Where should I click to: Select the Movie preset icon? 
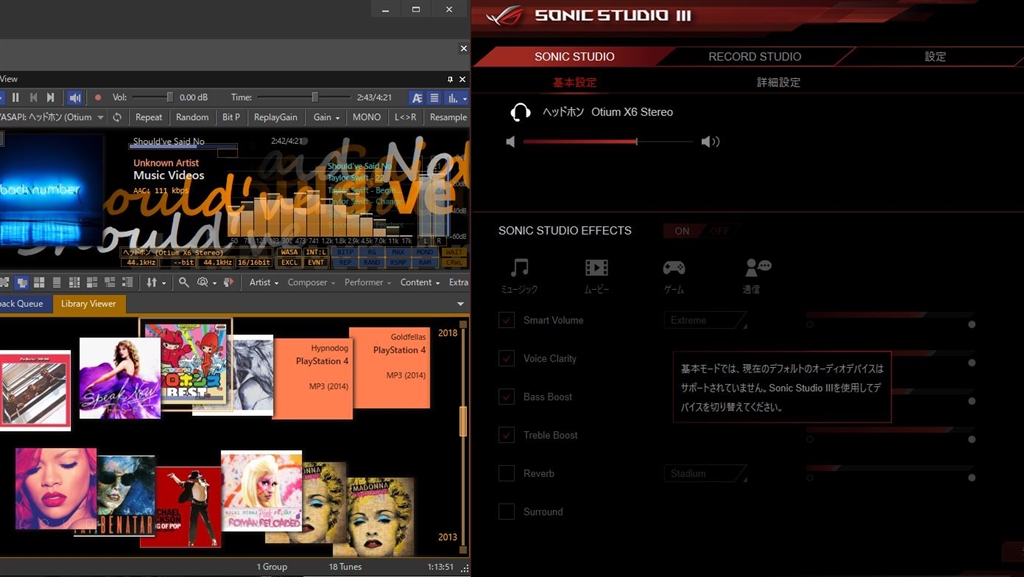[x=596, y=267]
